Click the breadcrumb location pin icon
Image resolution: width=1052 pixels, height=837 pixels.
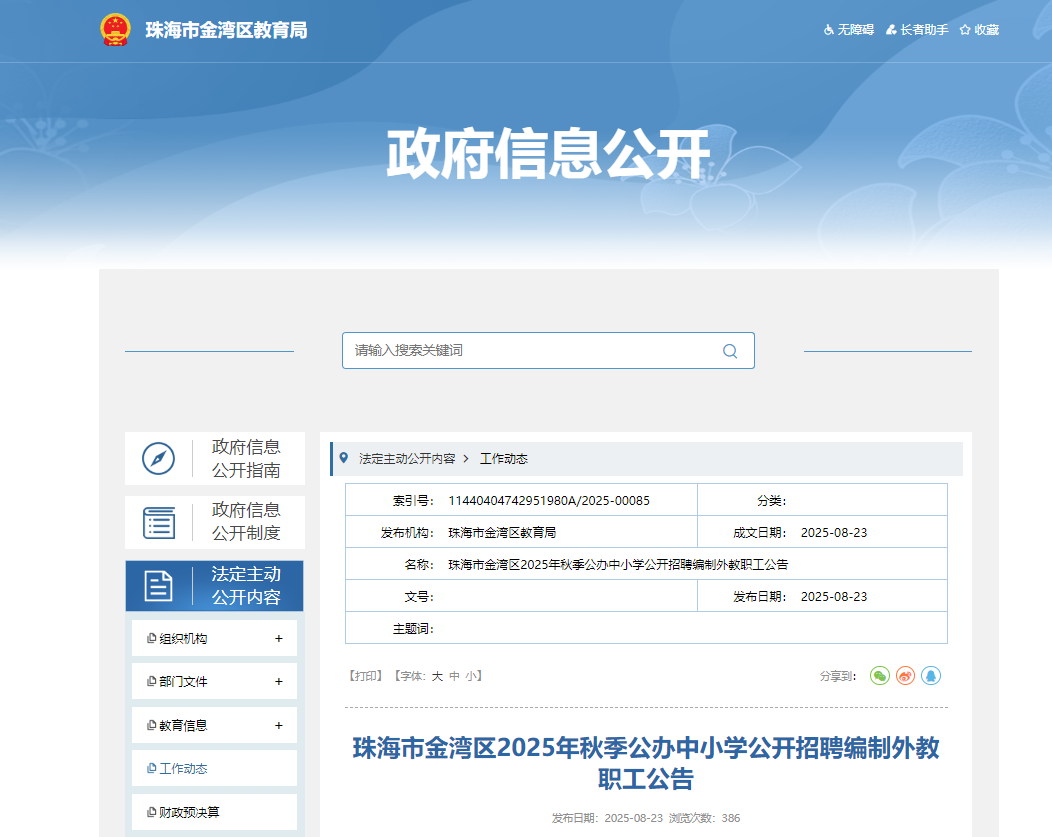(344, 458)
